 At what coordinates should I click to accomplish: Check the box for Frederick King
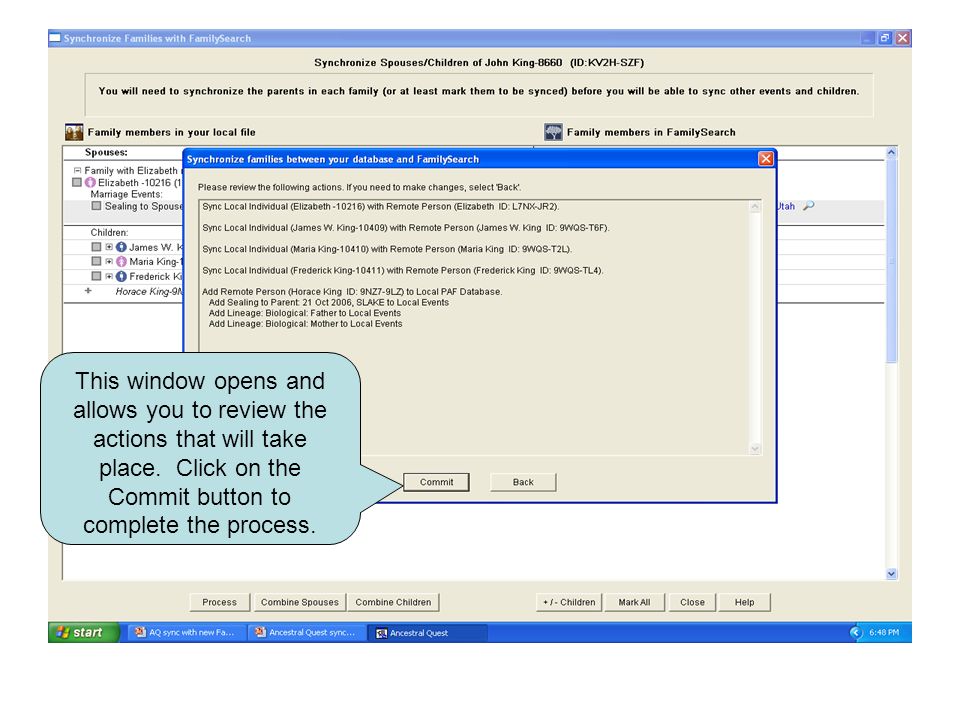(x=96, y=277)
